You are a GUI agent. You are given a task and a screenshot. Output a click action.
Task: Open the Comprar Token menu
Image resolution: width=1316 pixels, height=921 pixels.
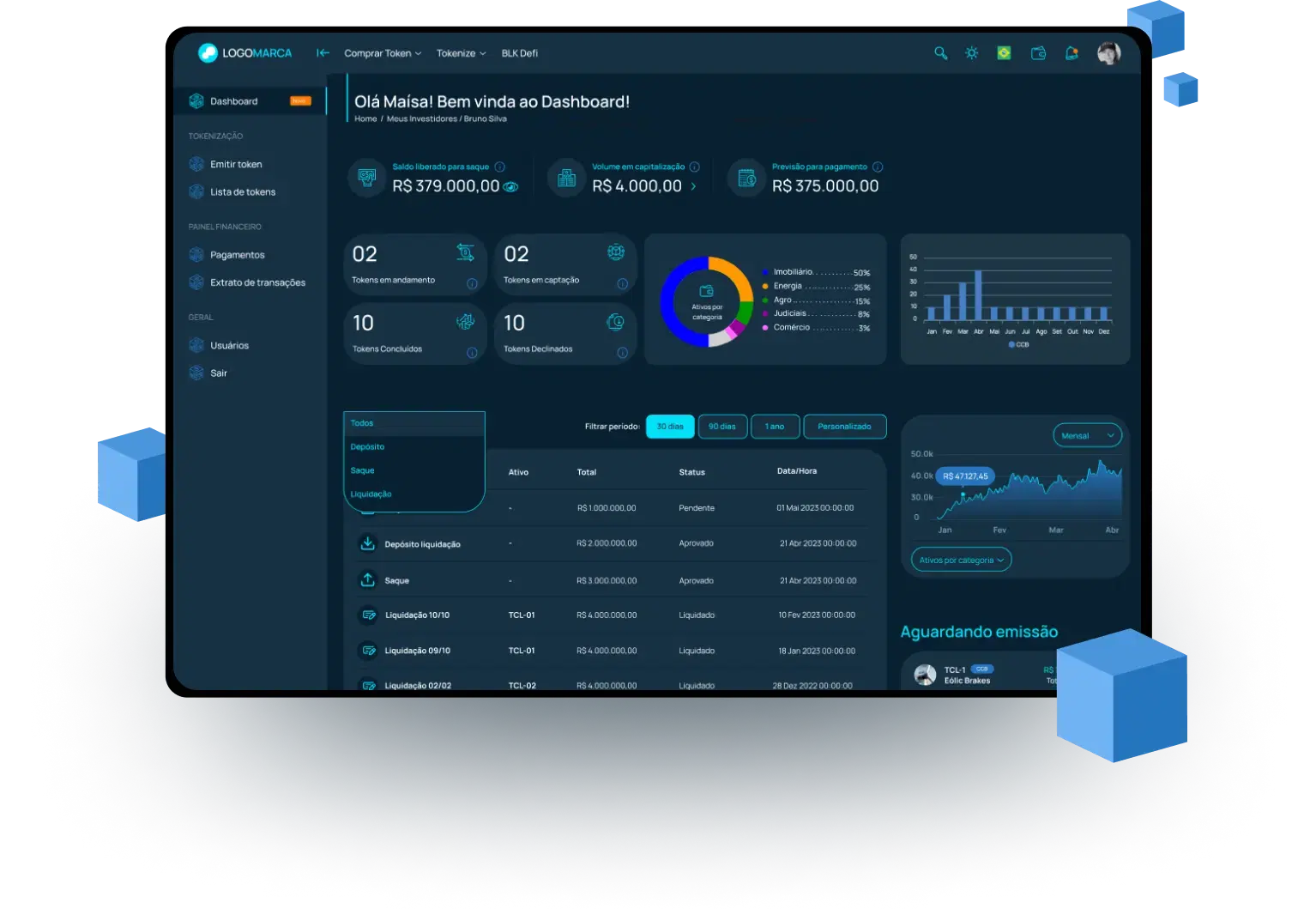click(x=381, y=52)
